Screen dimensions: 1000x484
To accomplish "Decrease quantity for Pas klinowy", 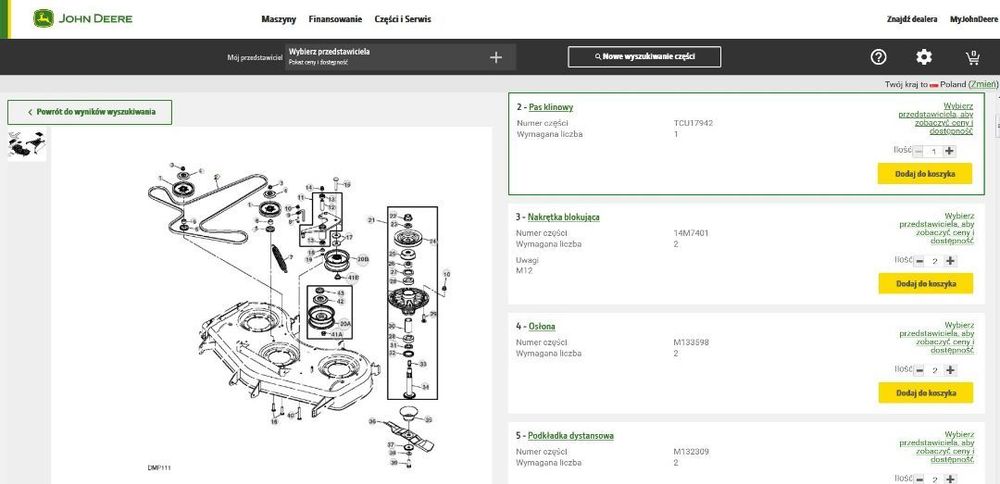I will click(918, 151).
